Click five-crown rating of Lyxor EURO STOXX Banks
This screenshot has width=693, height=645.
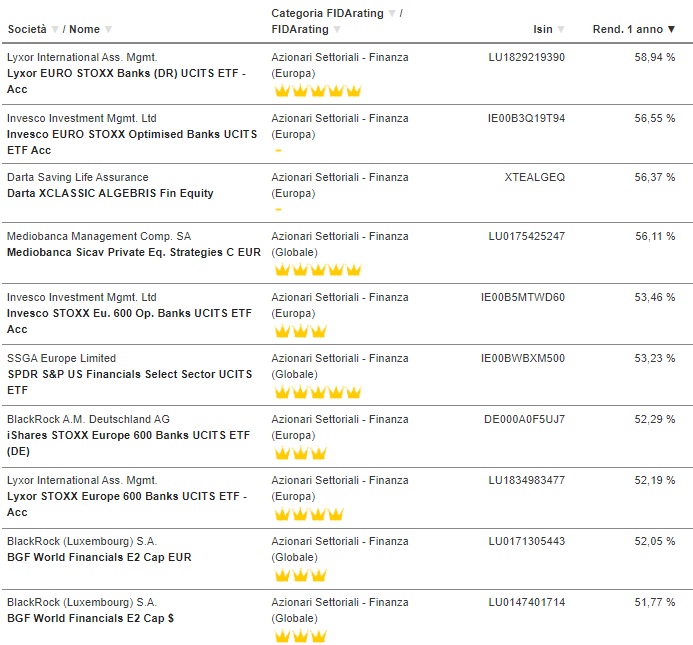[x=318, y=91]
